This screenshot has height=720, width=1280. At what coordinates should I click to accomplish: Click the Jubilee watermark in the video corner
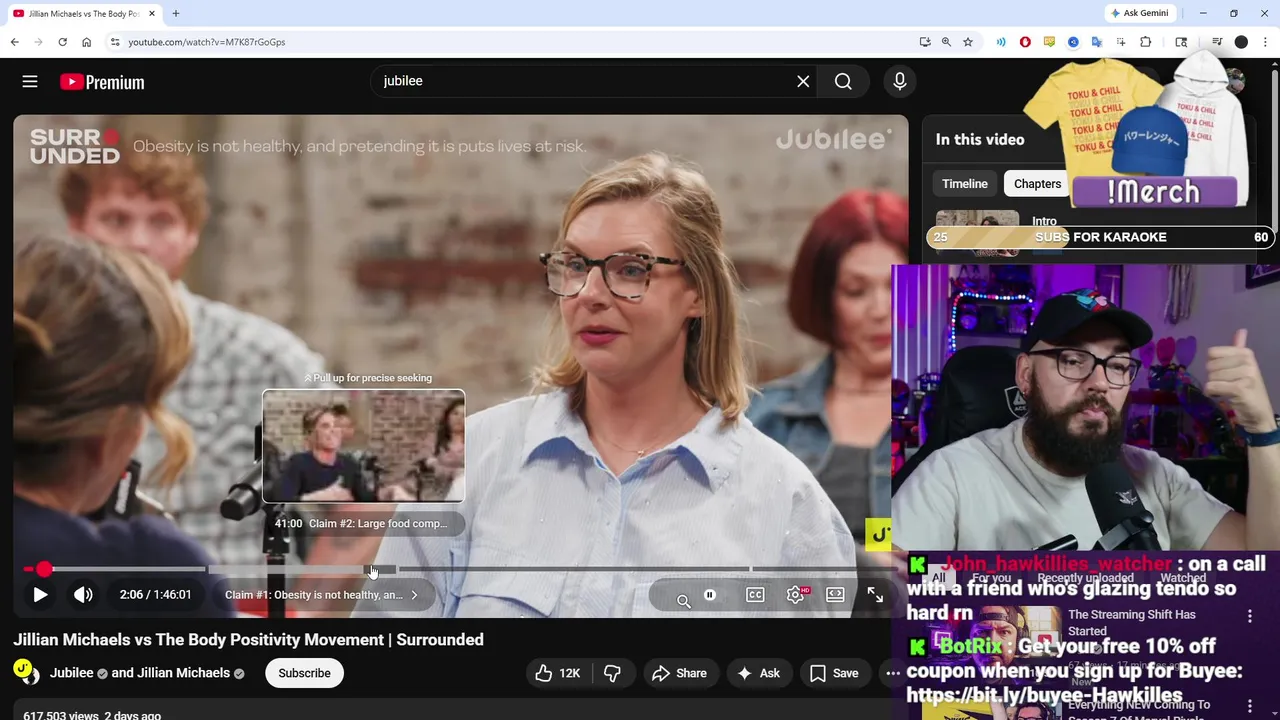point(878,535)
